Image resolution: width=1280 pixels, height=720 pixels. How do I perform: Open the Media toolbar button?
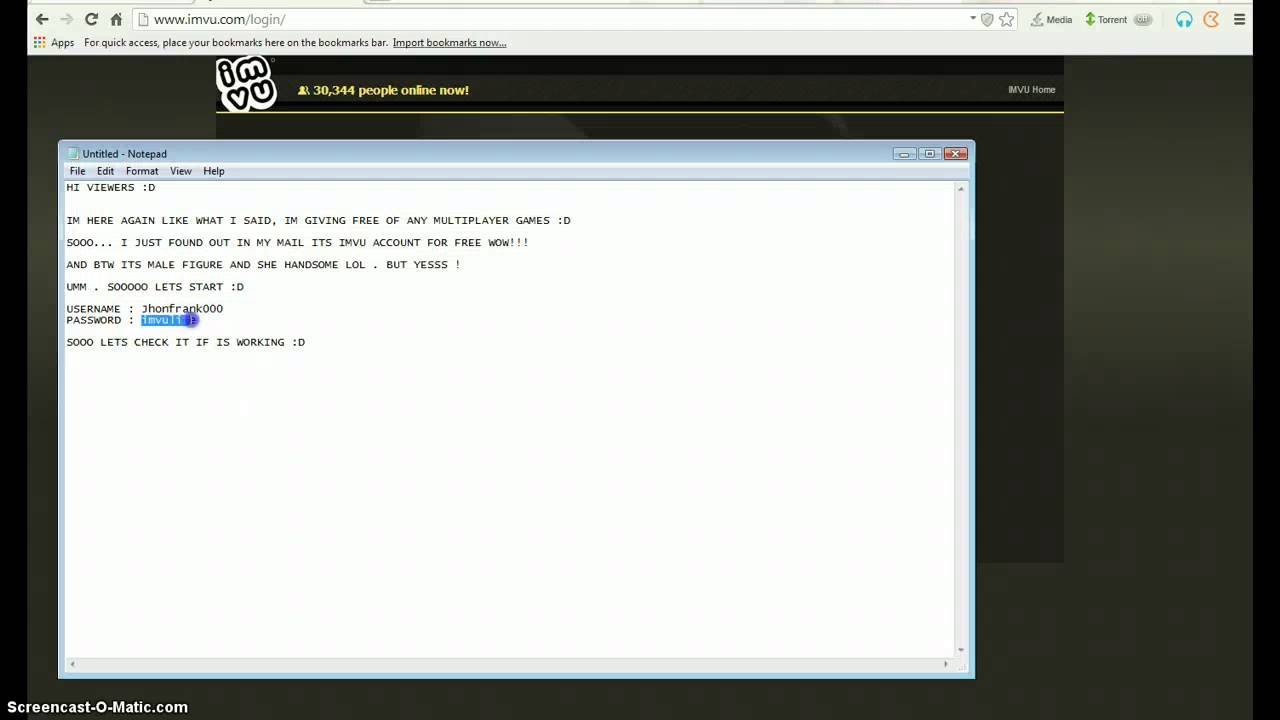(1051, 19)
